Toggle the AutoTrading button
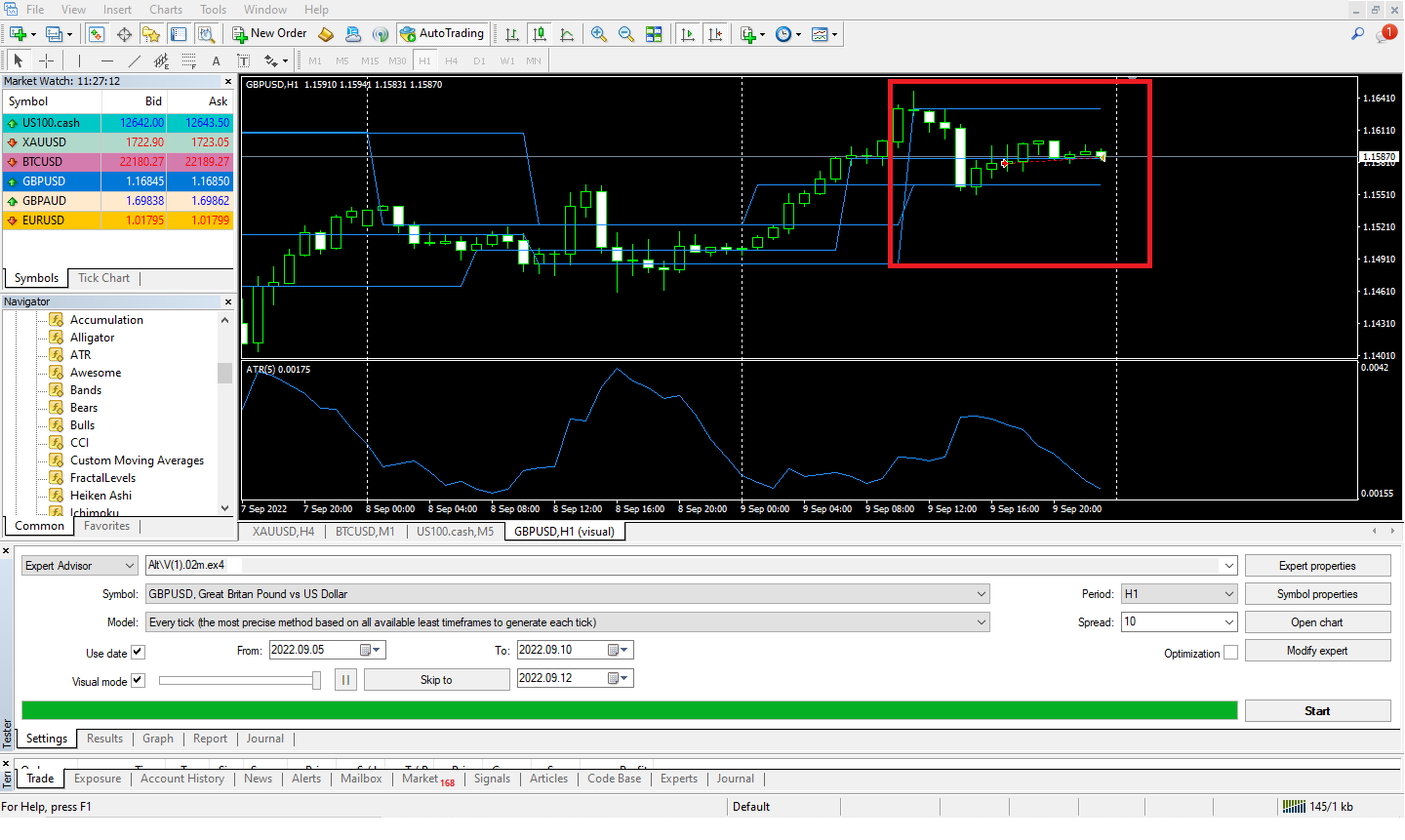1405x840 pixels. (x=441, y=34)
